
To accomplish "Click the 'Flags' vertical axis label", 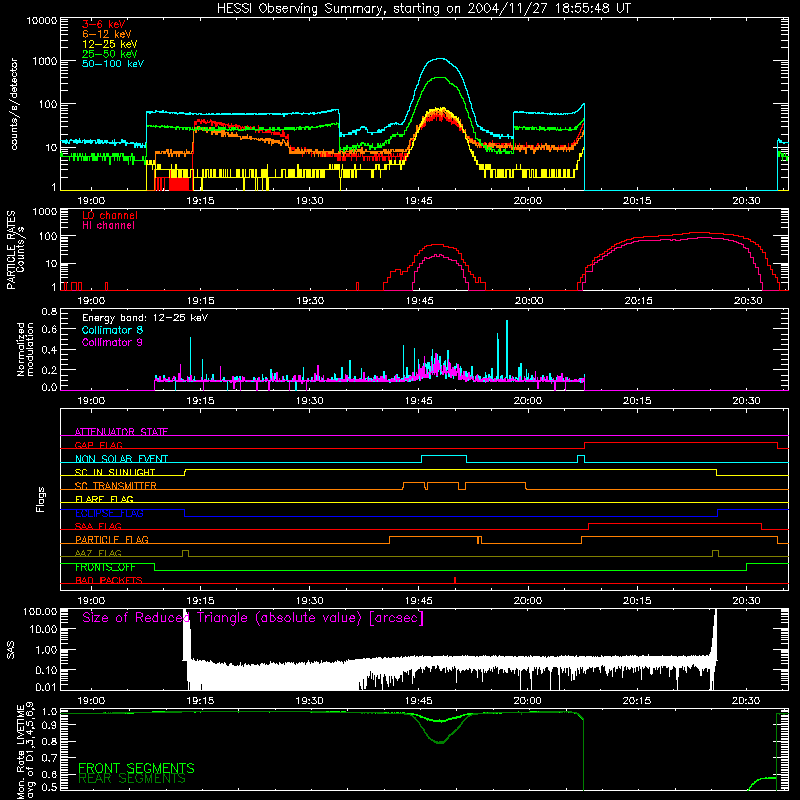I will tap(40, 499).
